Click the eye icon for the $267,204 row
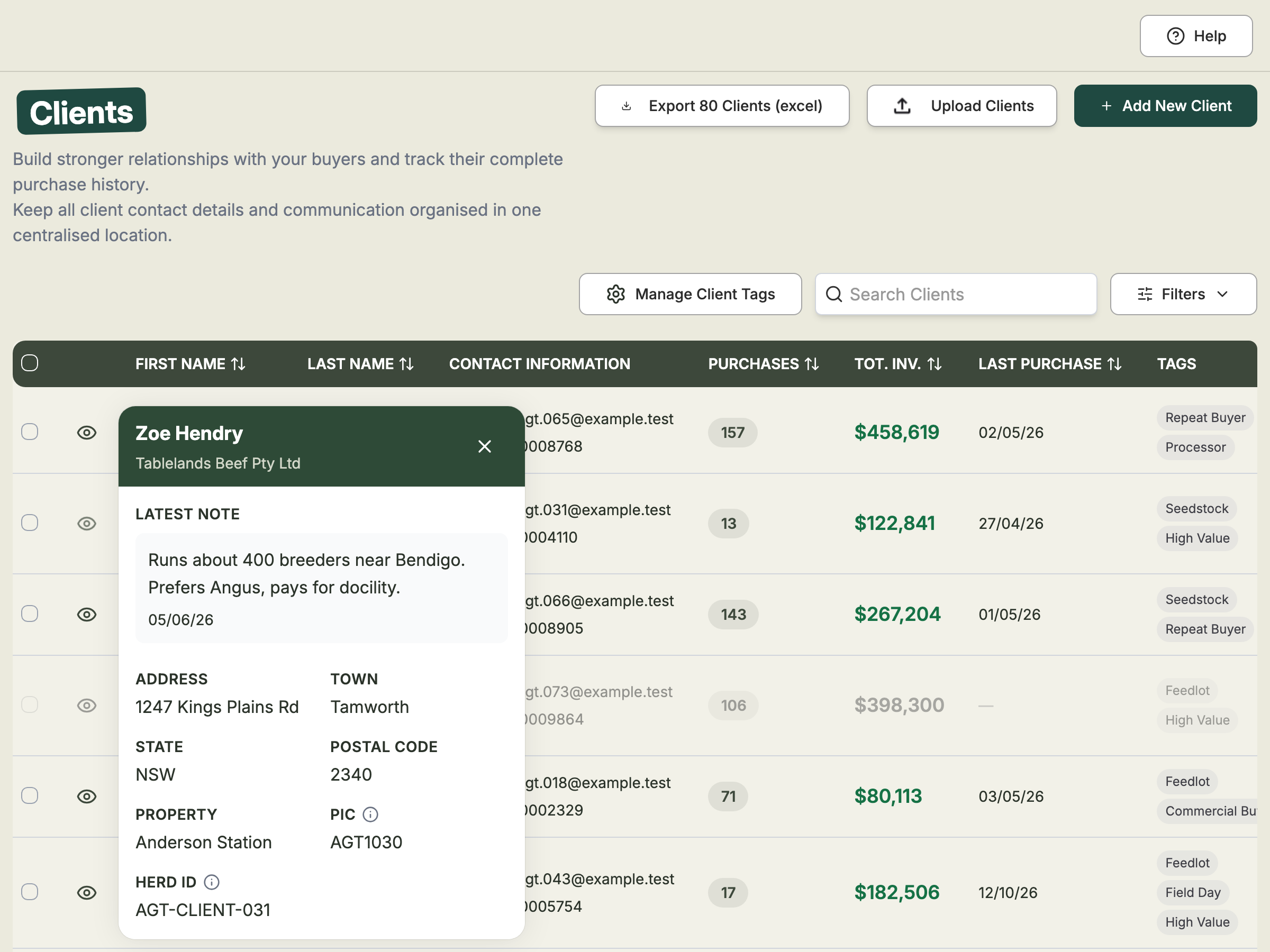1270x952 pixels. (87, 615)
